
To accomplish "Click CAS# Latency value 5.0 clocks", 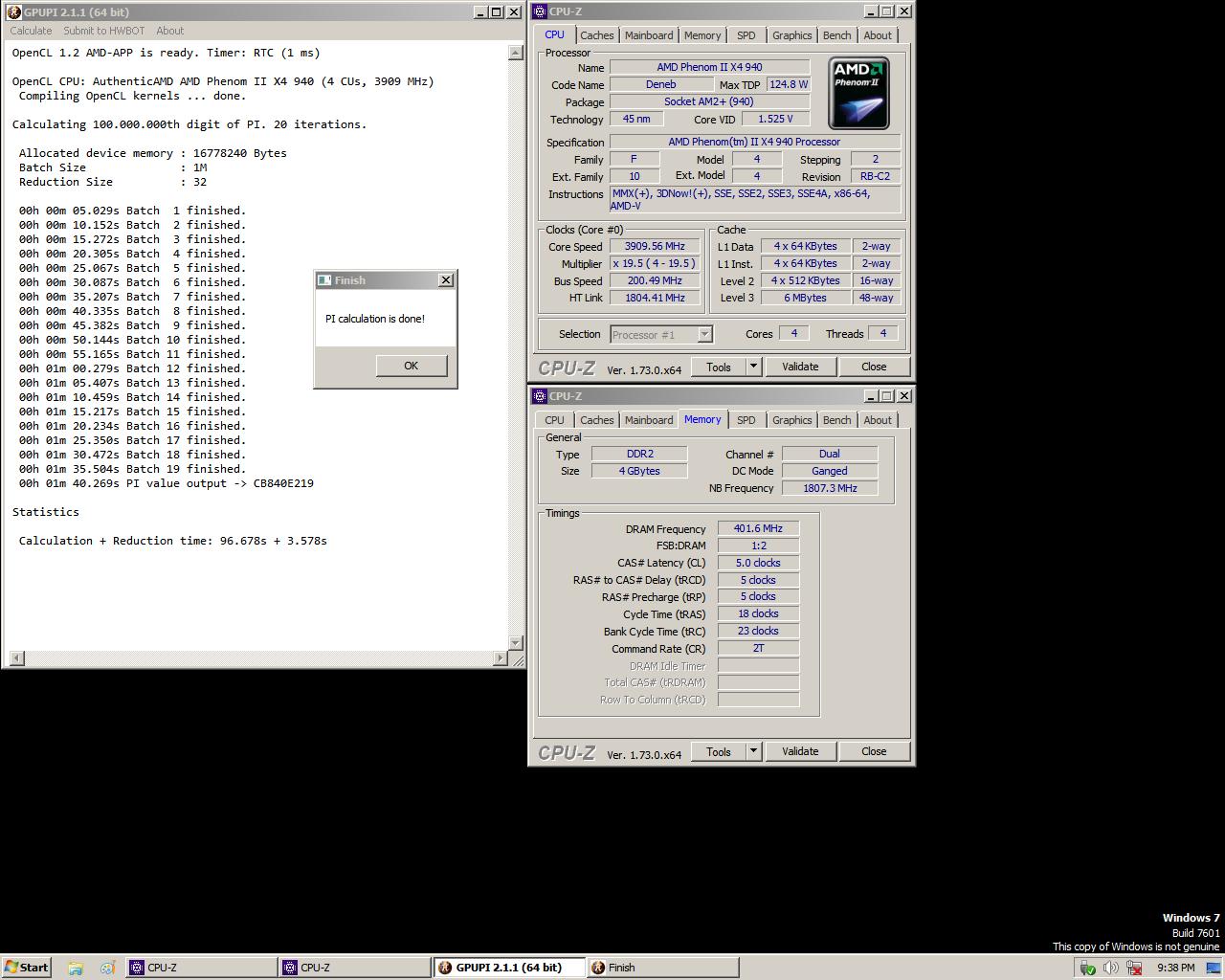I will pos(758,563).
